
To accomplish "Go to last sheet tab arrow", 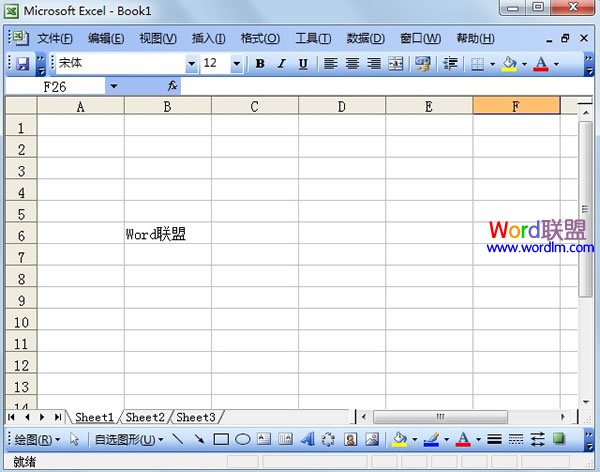I will [58, 417].
